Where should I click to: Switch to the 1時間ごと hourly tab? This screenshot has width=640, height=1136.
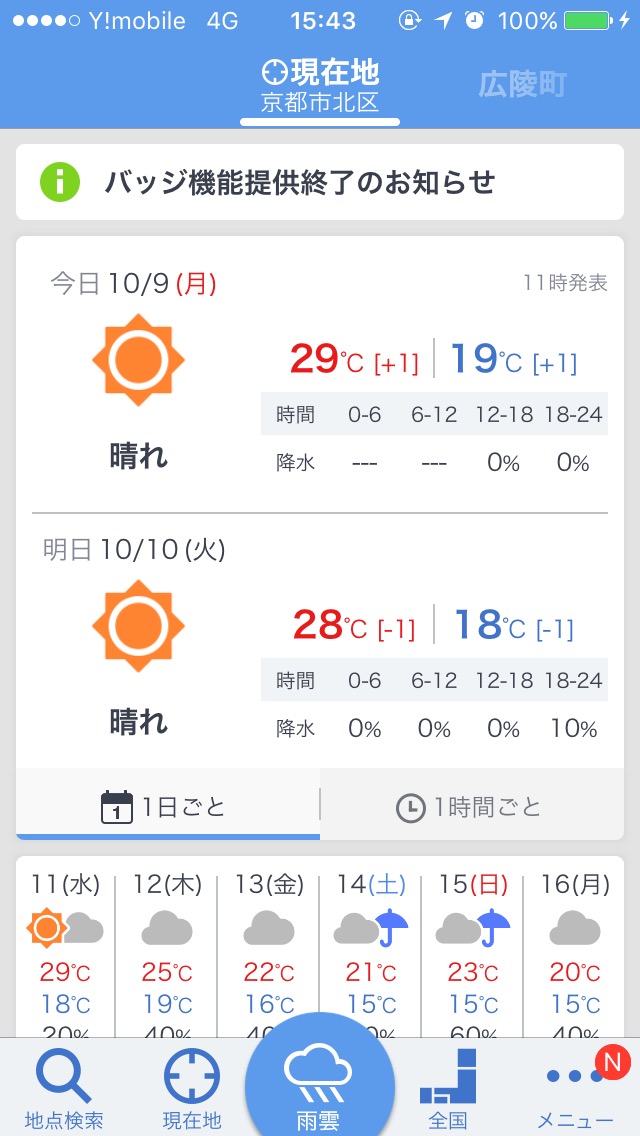point(472,805)
